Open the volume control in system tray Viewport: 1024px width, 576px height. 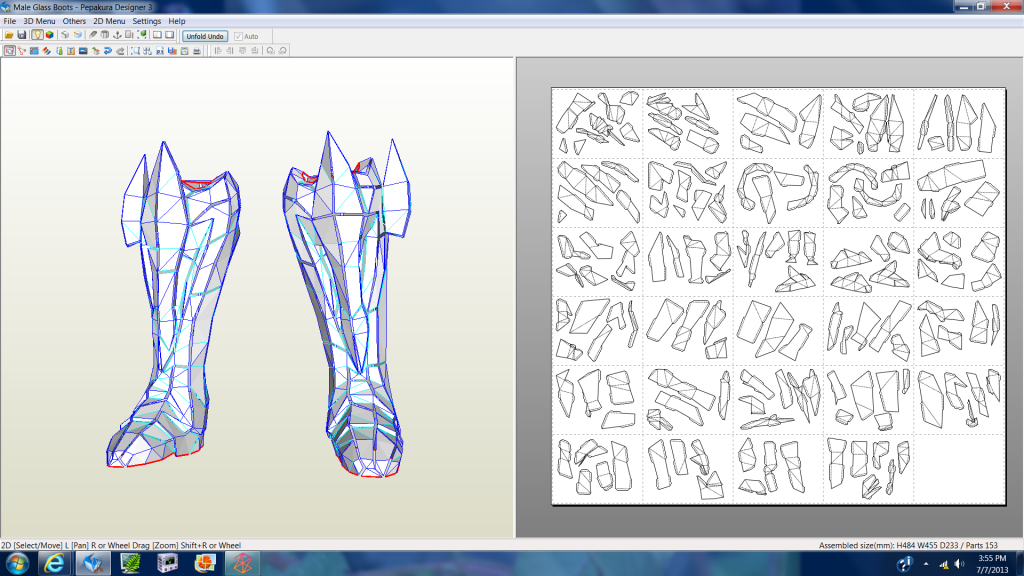[959, 564]
